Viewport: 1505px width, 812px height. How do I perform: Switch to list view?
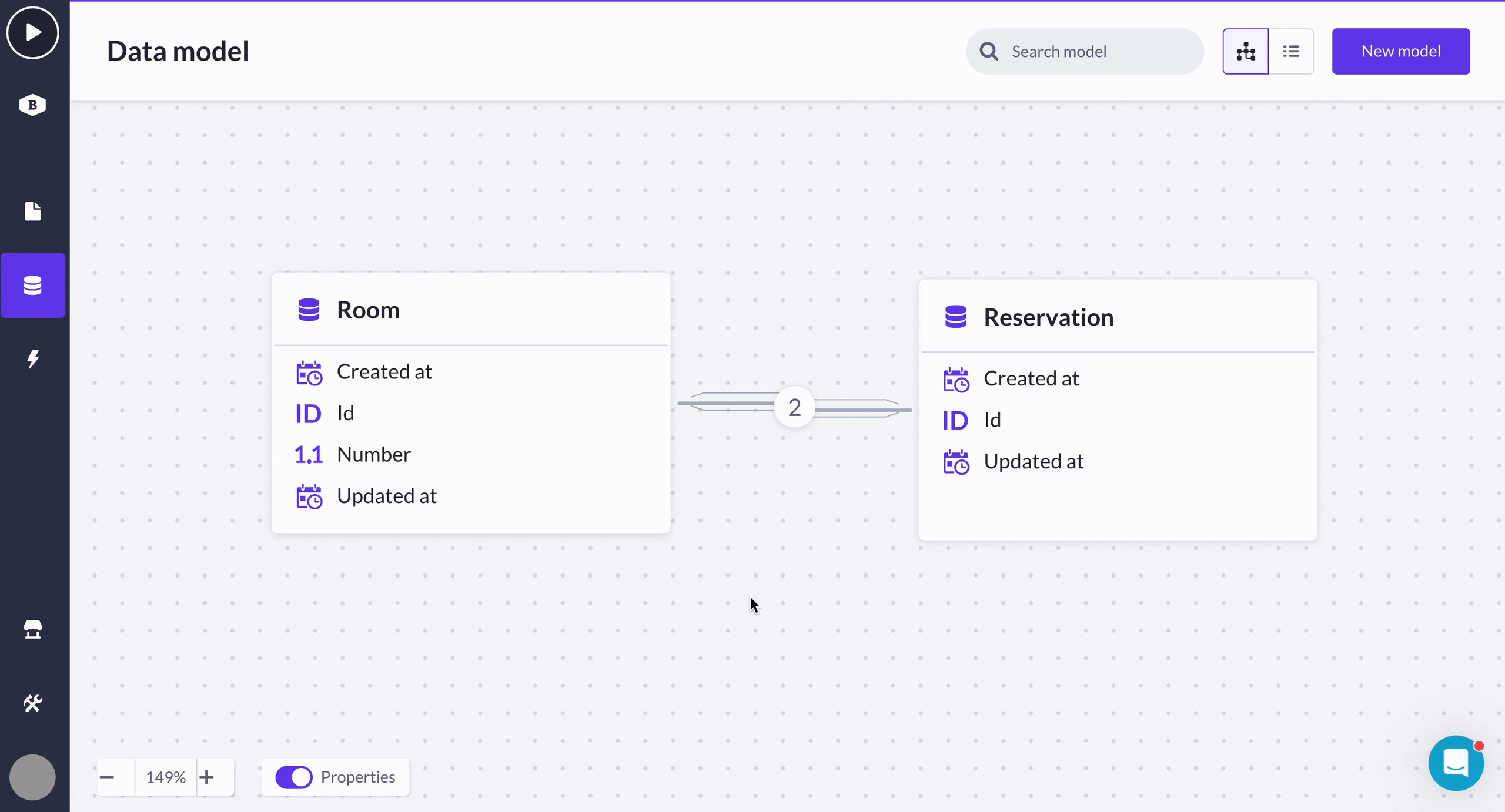click(x=1291, y=52)
